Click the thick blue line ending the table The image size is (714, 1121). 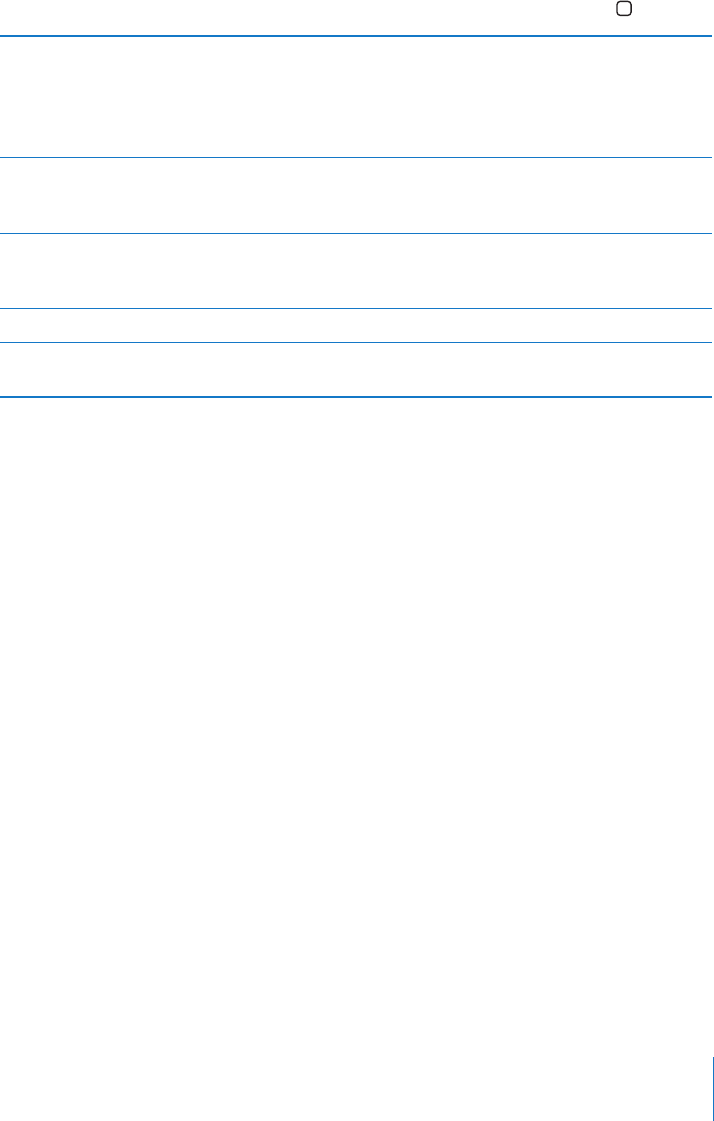[x=357, y=396]
